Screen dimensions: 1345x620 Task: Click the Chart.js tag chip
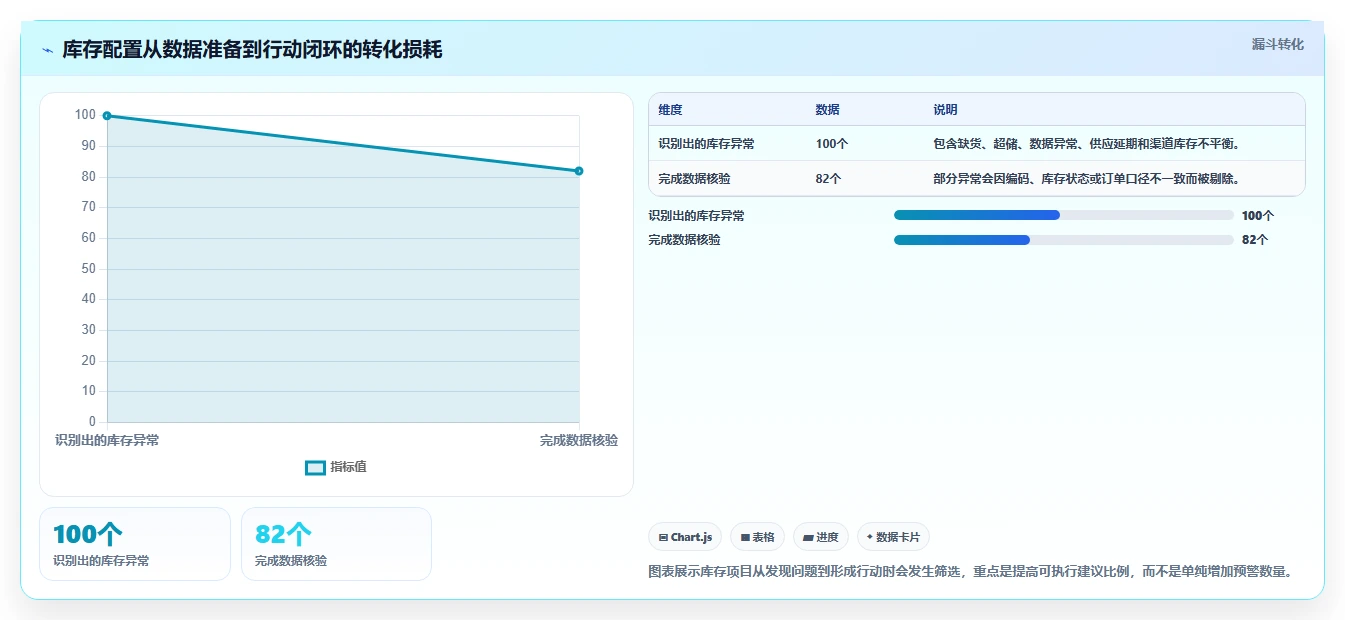685,537
